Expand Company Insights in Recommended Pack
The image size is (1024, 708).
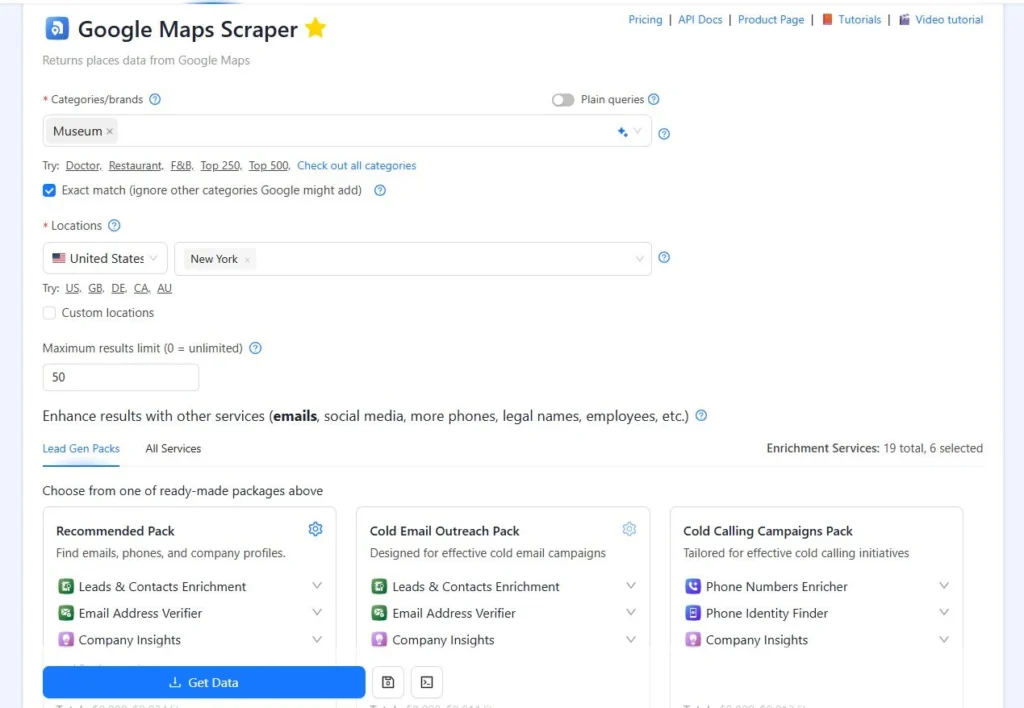pyautogui.click(x=317, y=639)
